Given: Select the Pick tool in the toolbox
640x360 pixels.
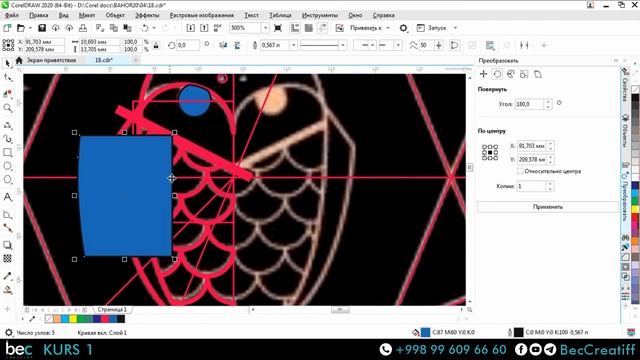Looking at the screenshot, I should click(x=7, y=63).
